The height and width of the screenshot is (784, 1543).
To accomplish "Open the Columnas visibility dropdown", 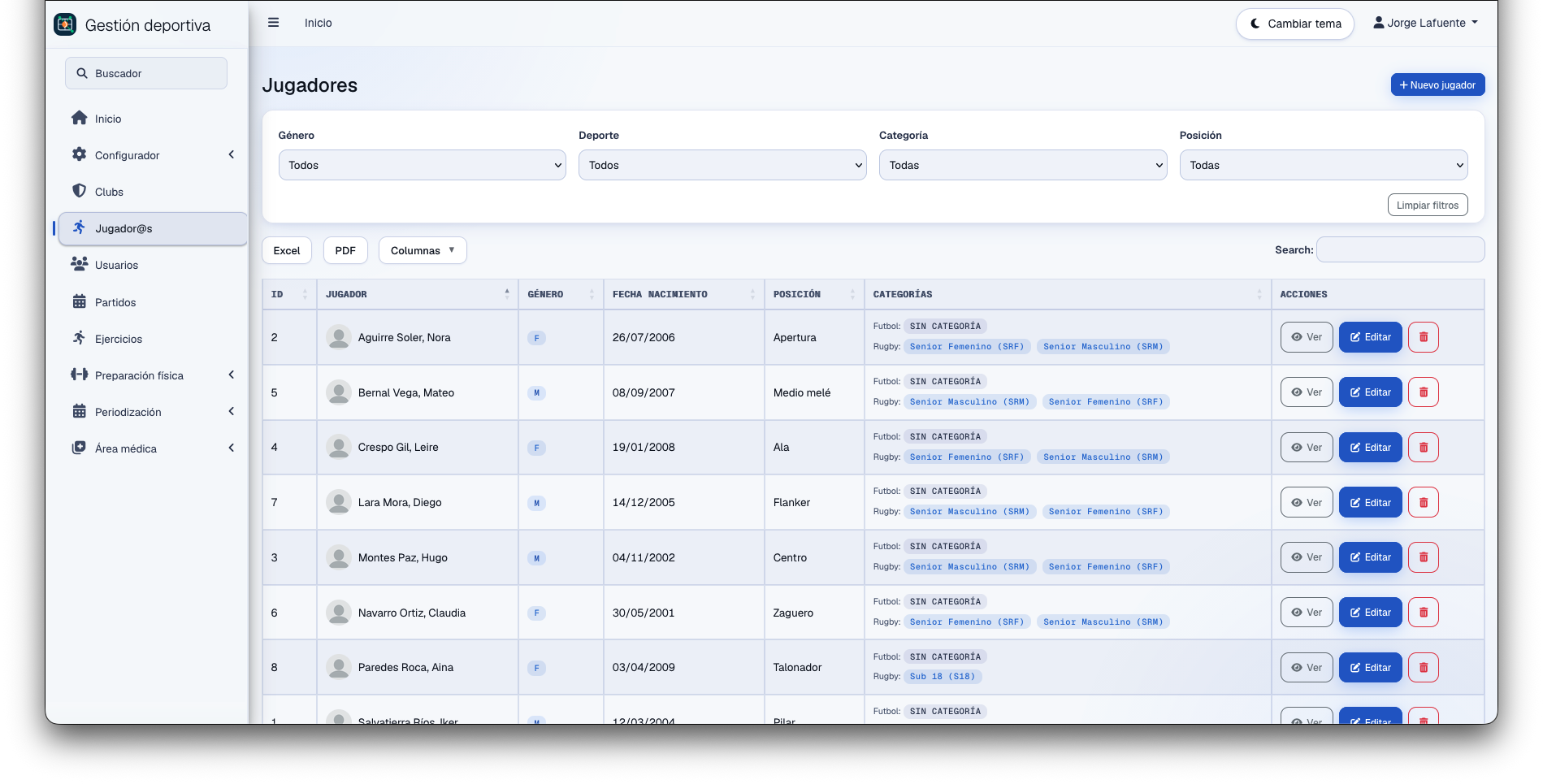I will (423, 250).
